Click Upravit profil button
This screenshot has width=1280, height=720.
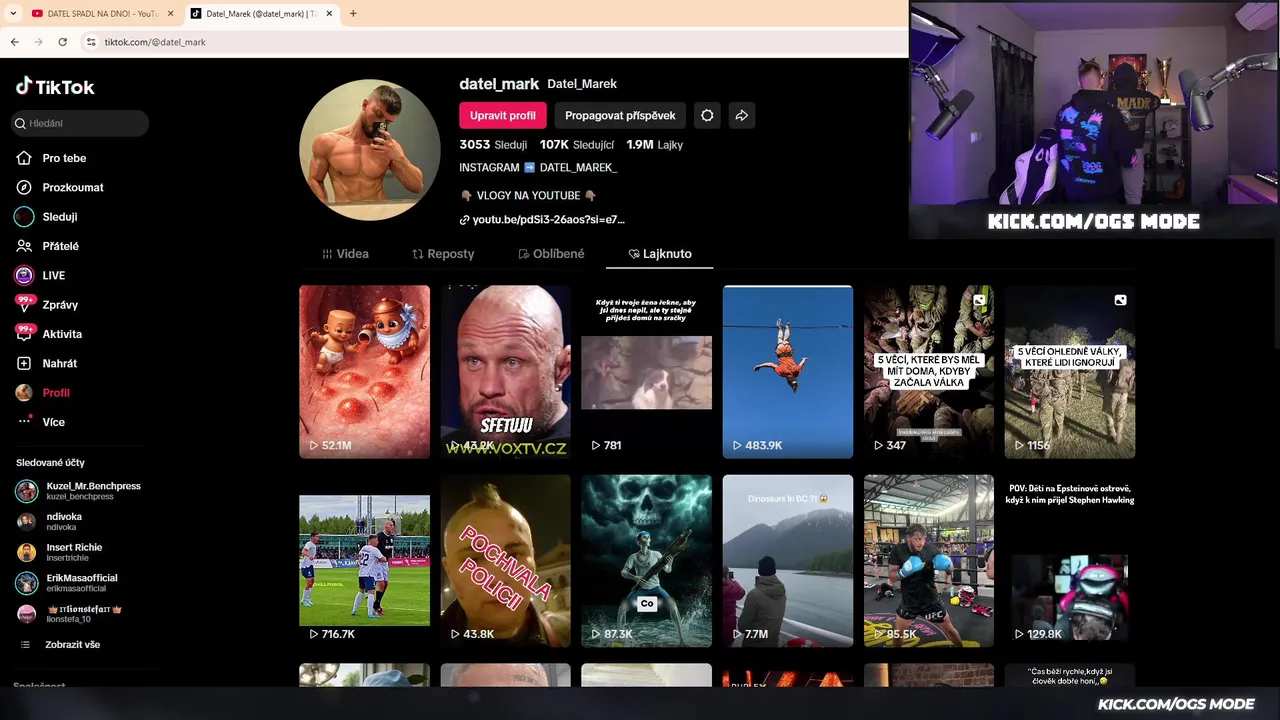tap(503, 115)
